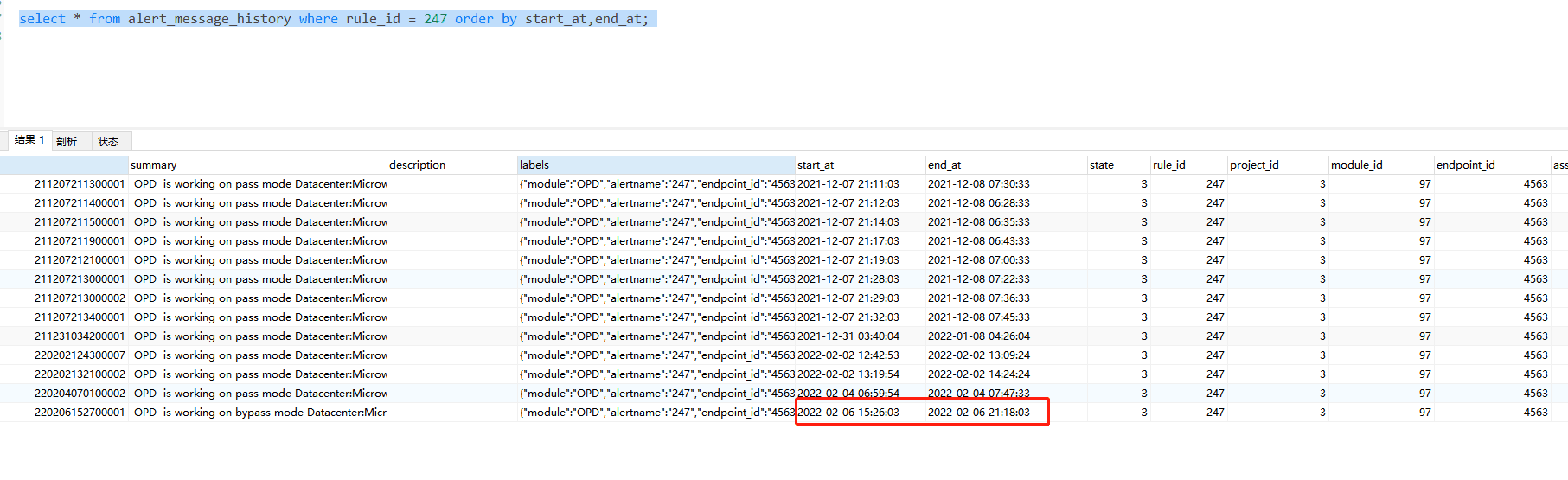Select end_at cell 2022-02-06 21:18:03
This screenshot has height=480, width=1568.
click(978, 413)
